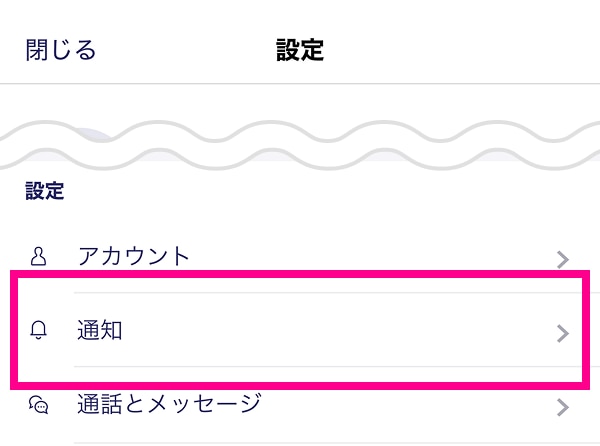
Task: Click the bold 設定 section header
Action: tap(45, 190)
